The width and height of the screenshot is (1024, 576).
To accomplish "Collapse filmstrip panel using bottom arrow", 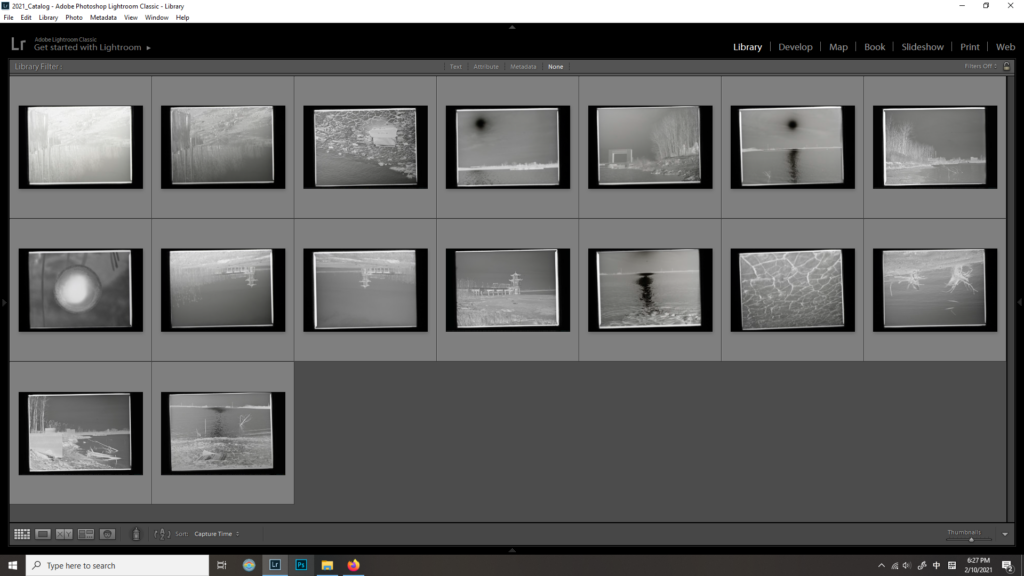I will point(512,551).
